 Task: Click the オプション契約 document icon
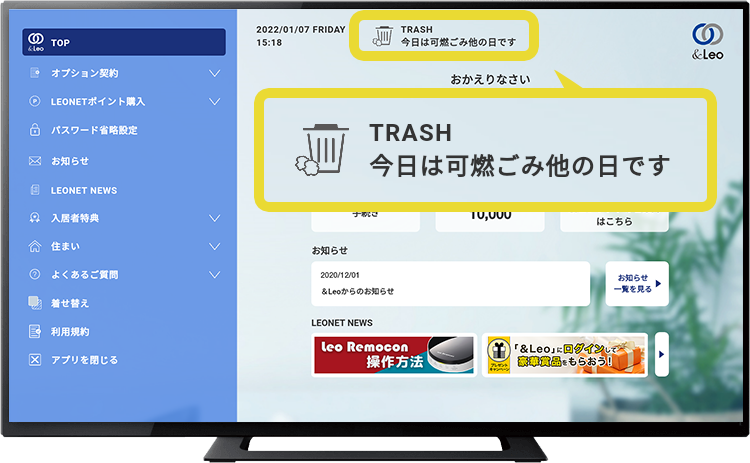(35, 73)
